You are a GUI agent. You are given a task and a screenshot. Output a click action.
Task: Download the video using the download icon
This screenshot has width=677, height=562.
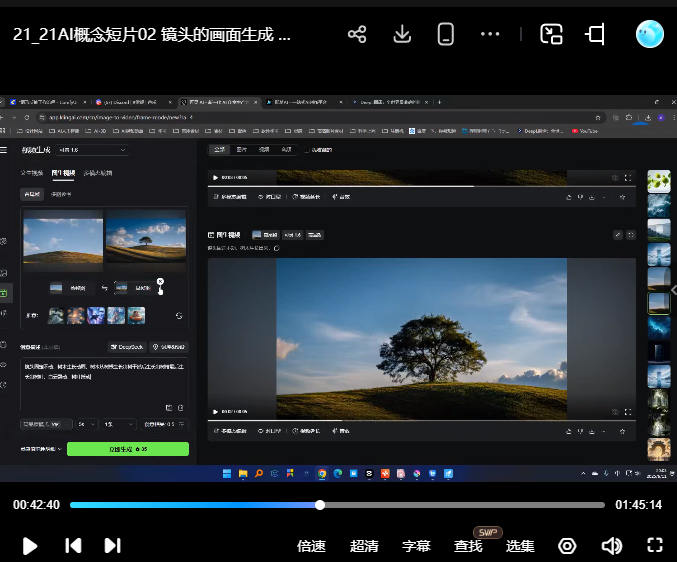(x=402, y=35)
